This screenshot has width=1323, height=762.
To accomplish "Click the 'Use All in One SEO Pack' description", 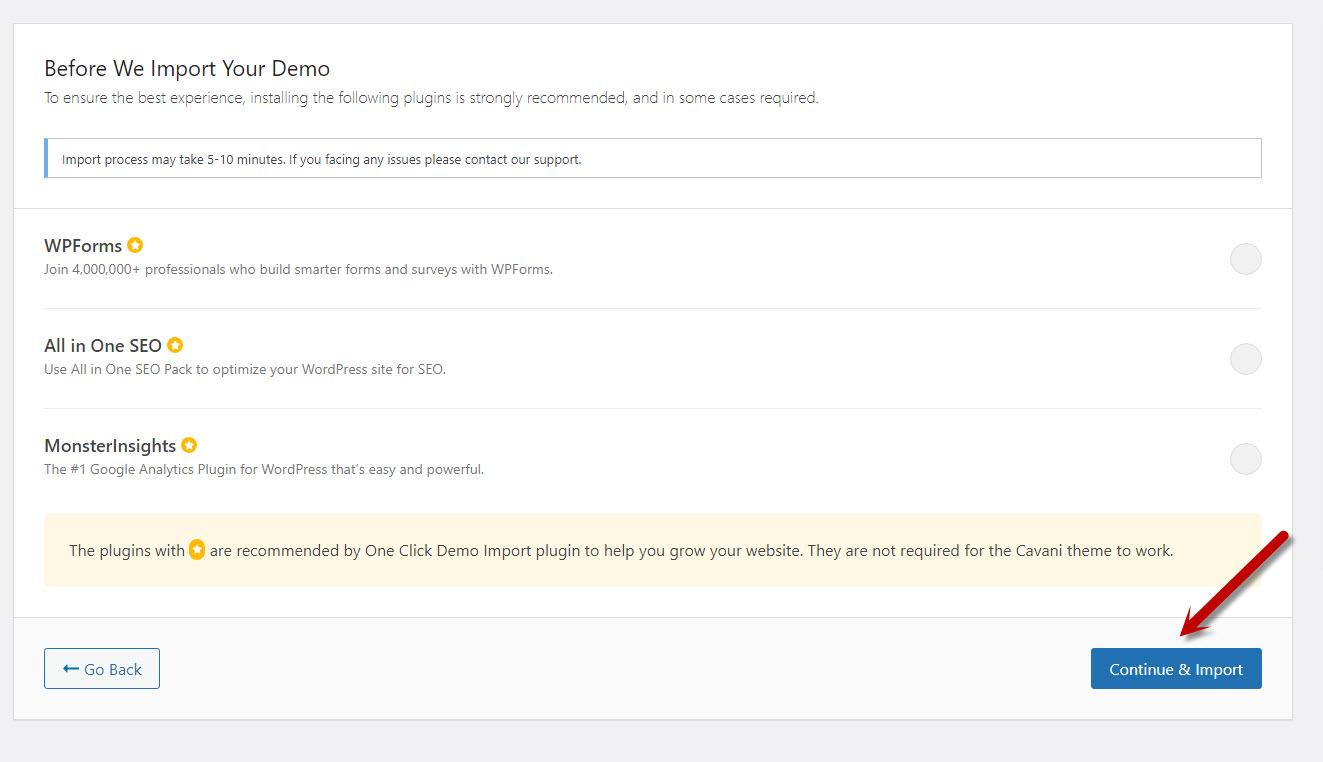I will 245,370.
